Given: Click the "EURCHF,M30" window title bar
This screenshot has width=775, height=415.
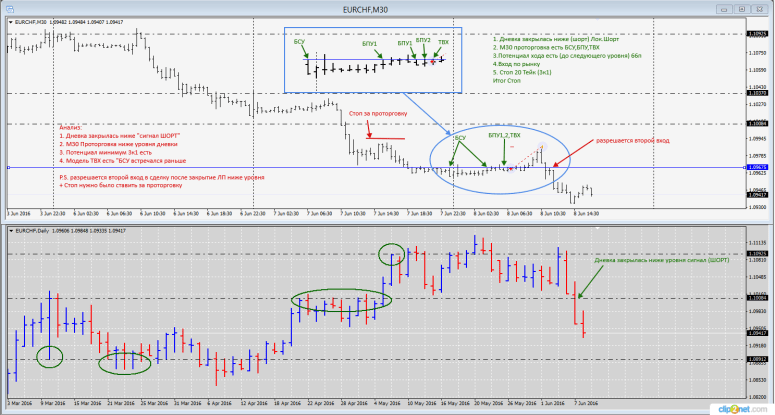Looking at the screenshot, I should tap(387, 6).
